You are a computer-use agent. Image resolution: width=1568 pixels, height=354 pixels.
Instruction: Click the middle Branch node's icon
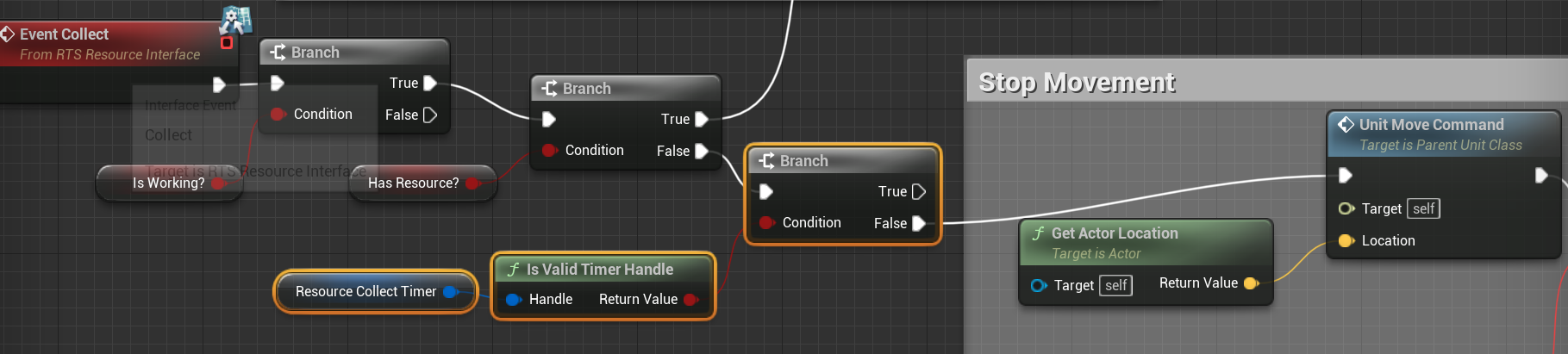[x=549, y=89]
